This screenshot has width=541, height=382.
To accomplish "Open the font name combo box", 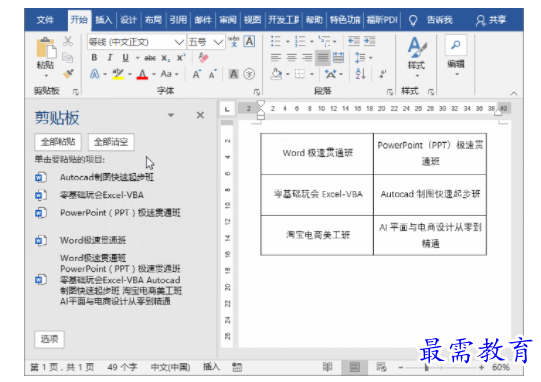I will coord(136,42).
